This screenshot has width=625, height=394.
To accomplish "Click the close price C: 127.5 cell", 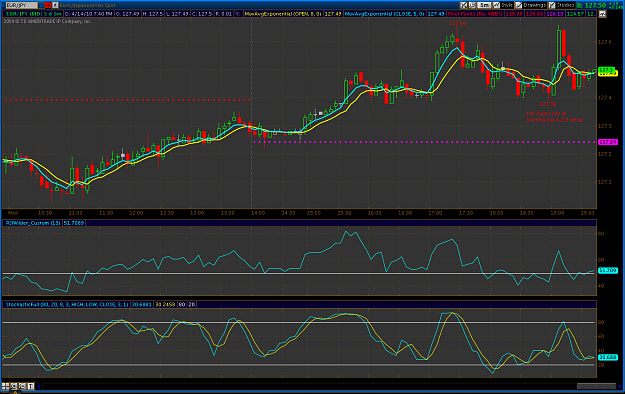I will pos(202,14).
